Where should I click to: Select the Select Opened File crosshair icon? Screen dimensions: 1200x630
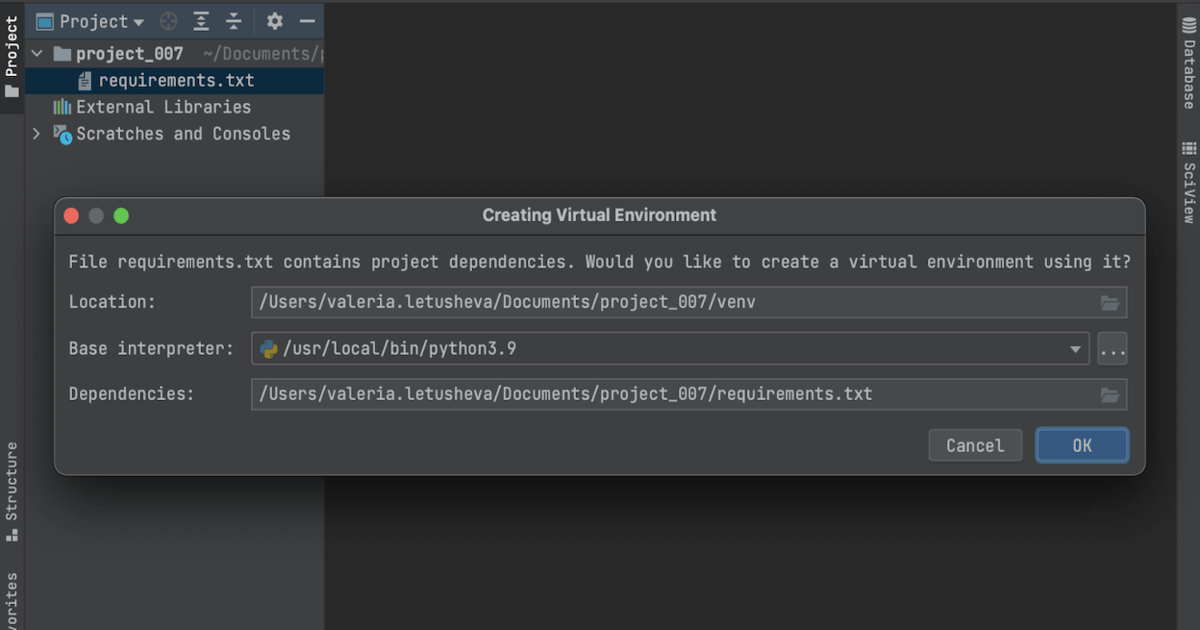(168, 21)
